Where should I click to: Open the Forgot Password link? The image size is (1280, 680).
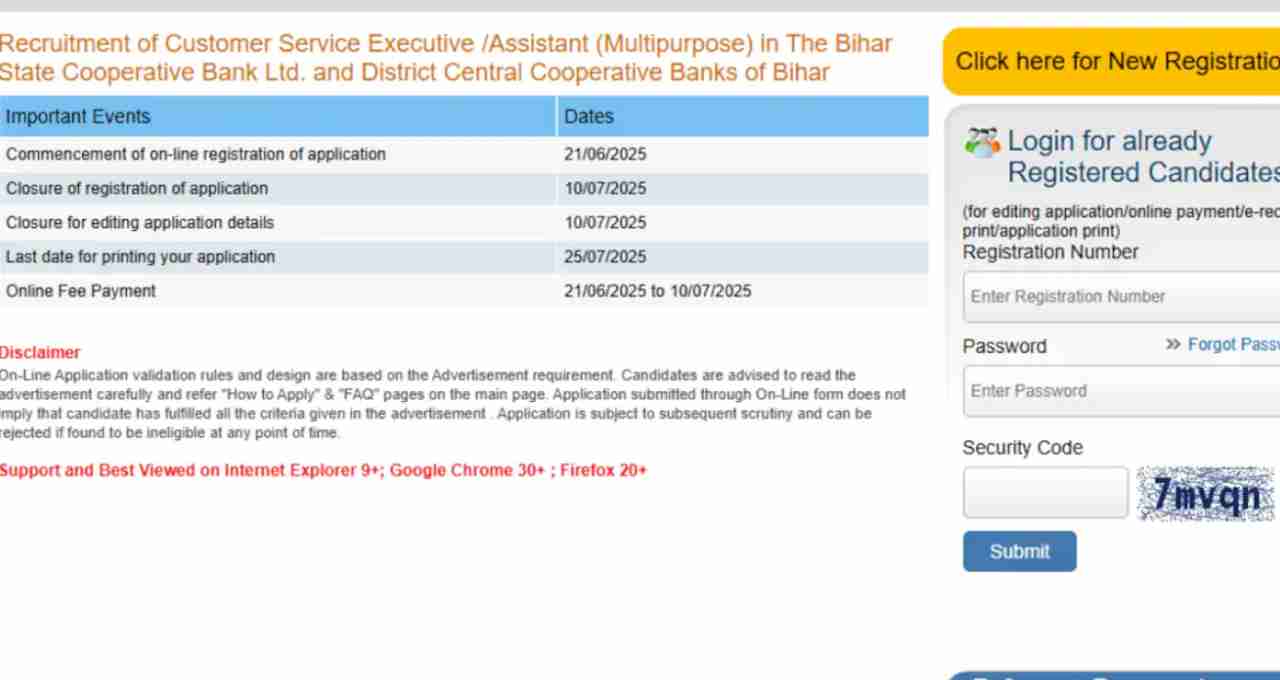click(1233, 344)
